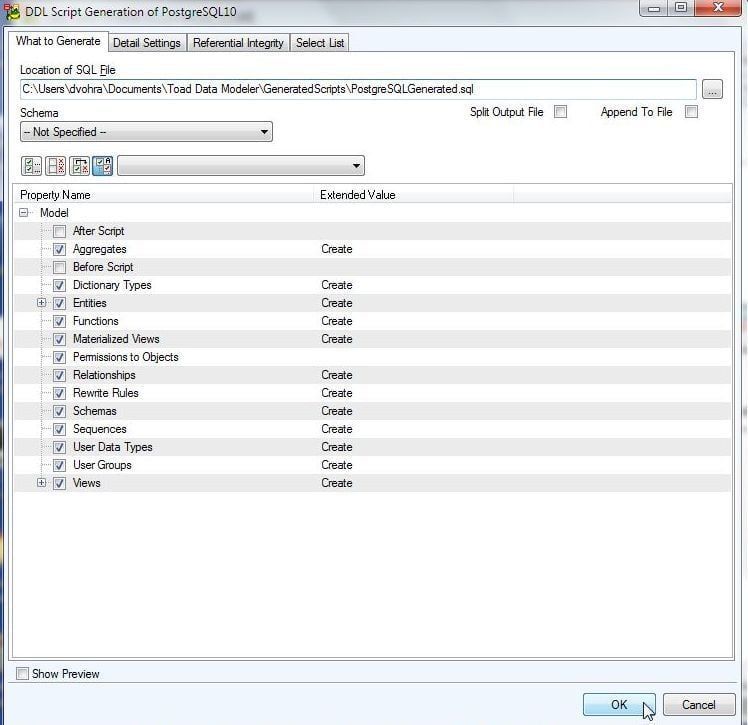Open the empty dropdown beside toolbar icons
The width and height of the screenshot is (748, 725).
(241, 166)
